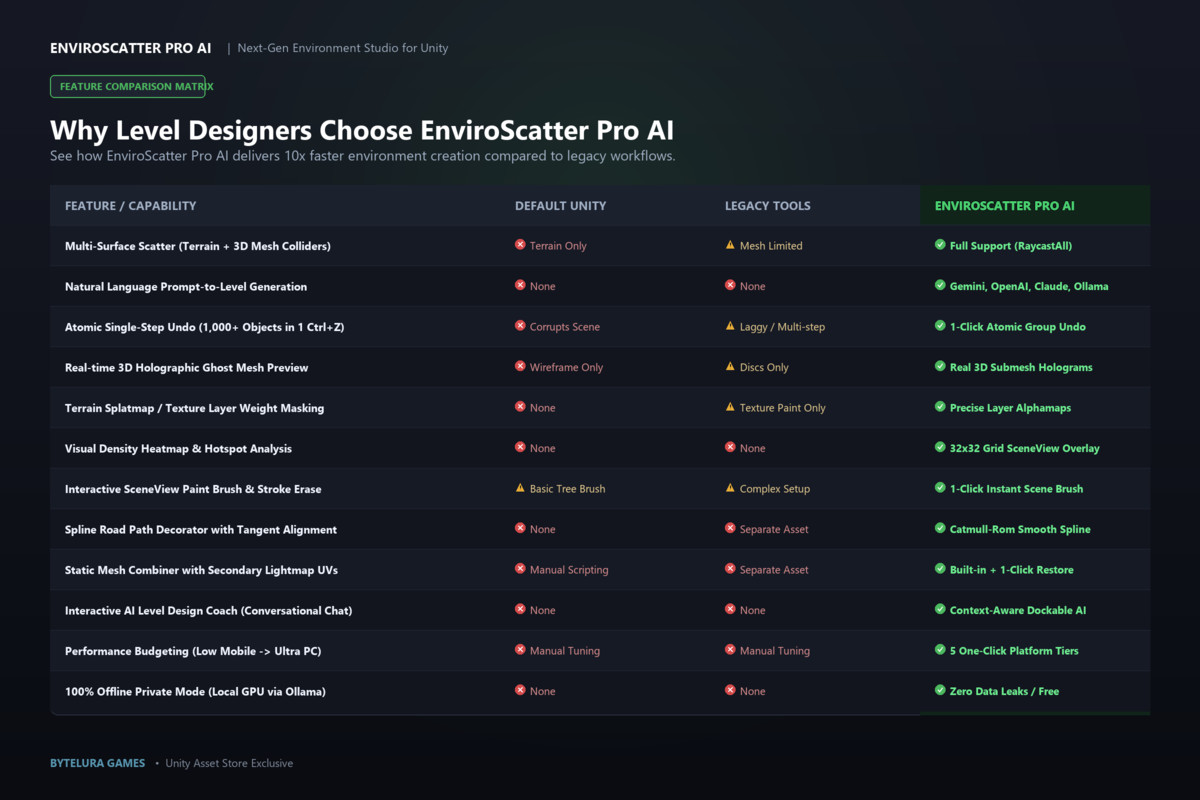Image resolution: width=1200 pixels, height=800 pixels.
Task: Click the "5 One-Click Platform Tiers" cell text
Action: 1014,651
